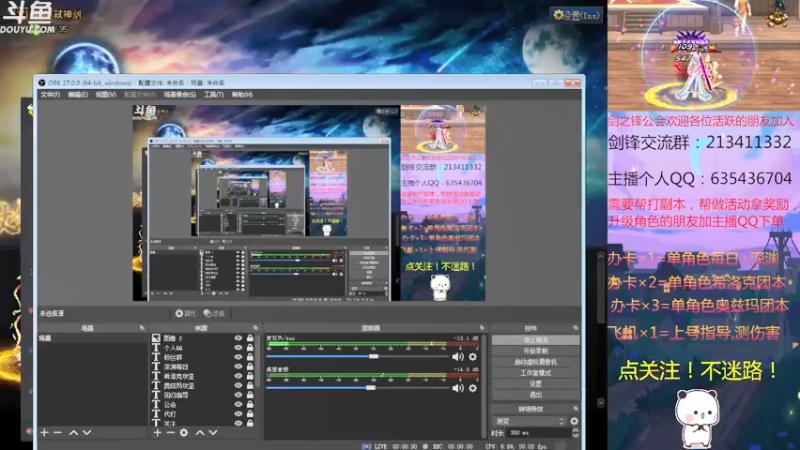Click the 时长 300 ms duration field
The image size is (800, 450).
click(539, 433)
